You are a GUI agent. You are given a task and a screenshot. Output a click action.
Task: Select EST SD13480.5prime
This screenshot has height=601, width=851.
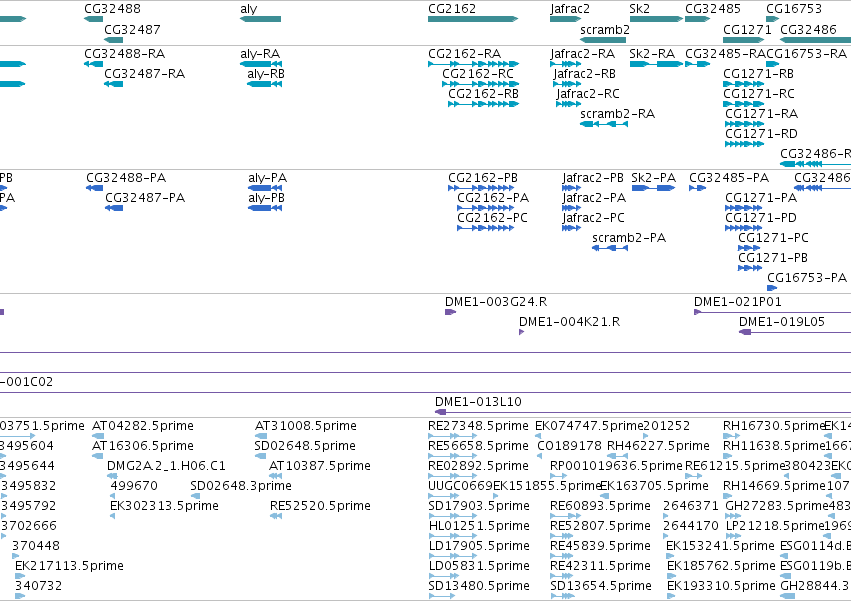[x=442, y=596]
